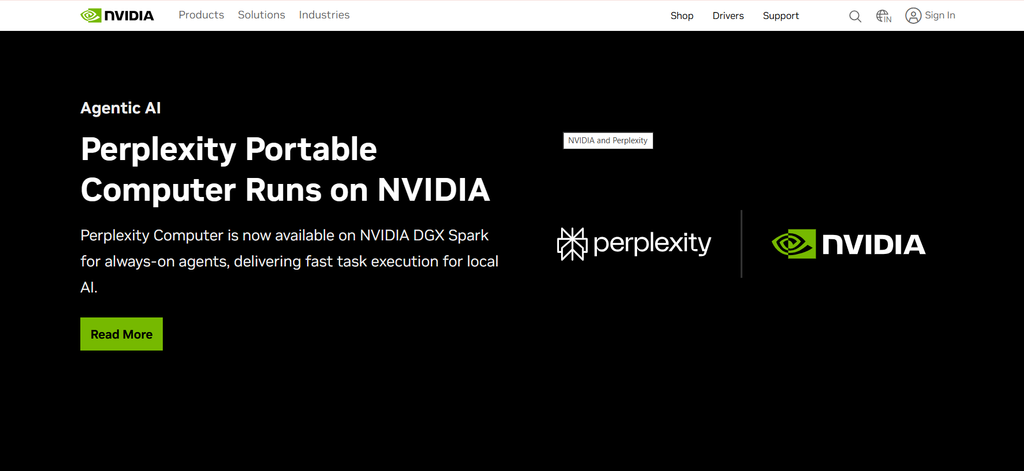Click the Perplexity Portable Computer headline

tap(285, 170)
